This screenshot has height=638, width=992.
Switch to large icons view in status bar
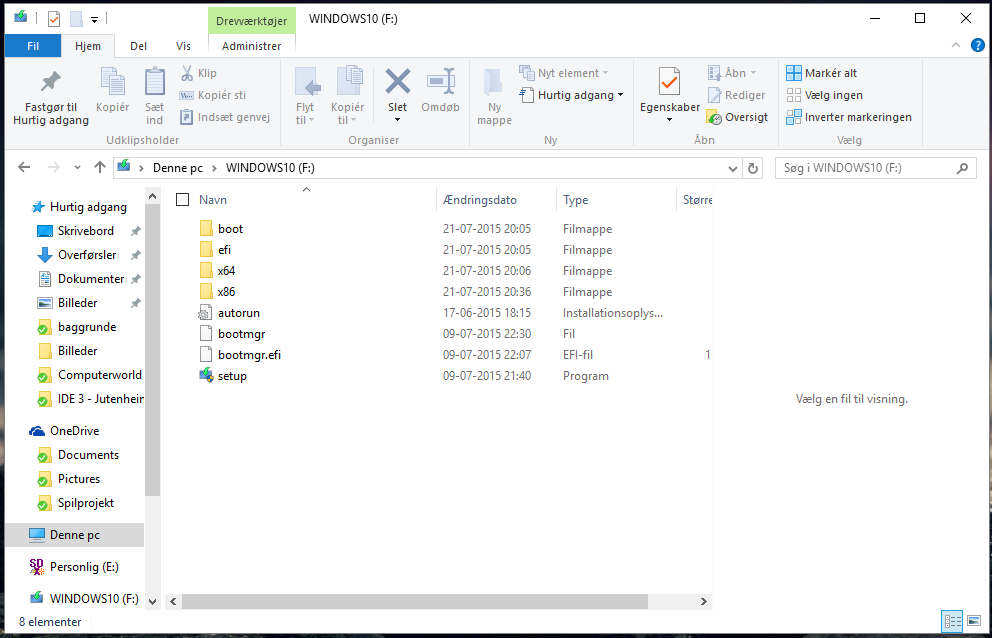point(973,621)
